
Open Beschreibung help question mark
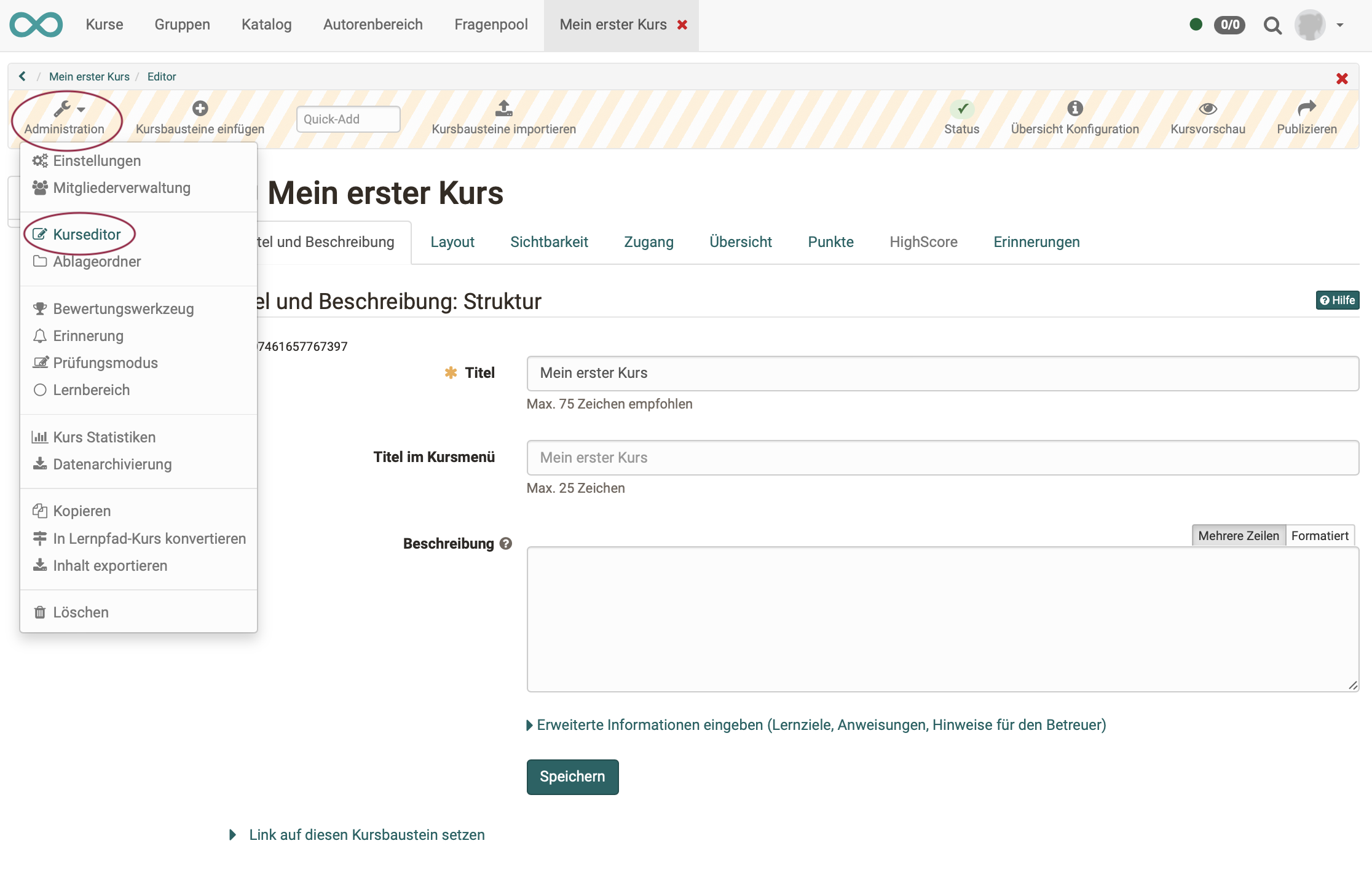pos(506,544)
